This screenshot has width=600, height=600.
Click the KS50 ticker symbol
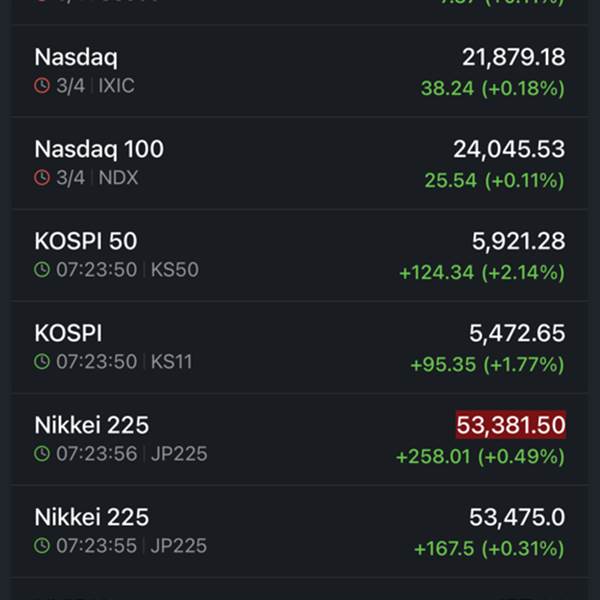pos(174,270)
